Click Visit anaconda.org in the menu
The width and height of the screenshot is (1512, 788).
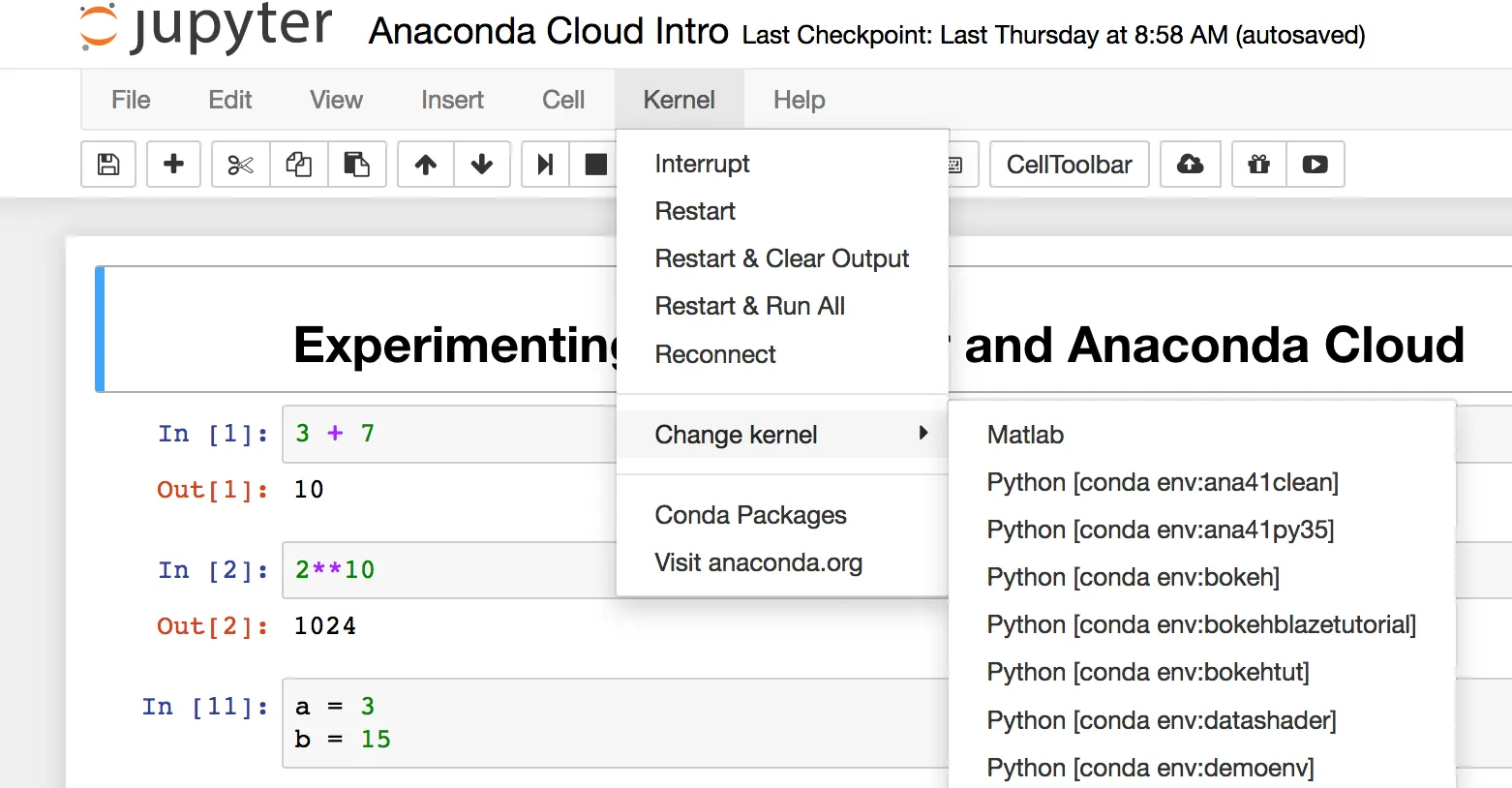coord(758,562)
